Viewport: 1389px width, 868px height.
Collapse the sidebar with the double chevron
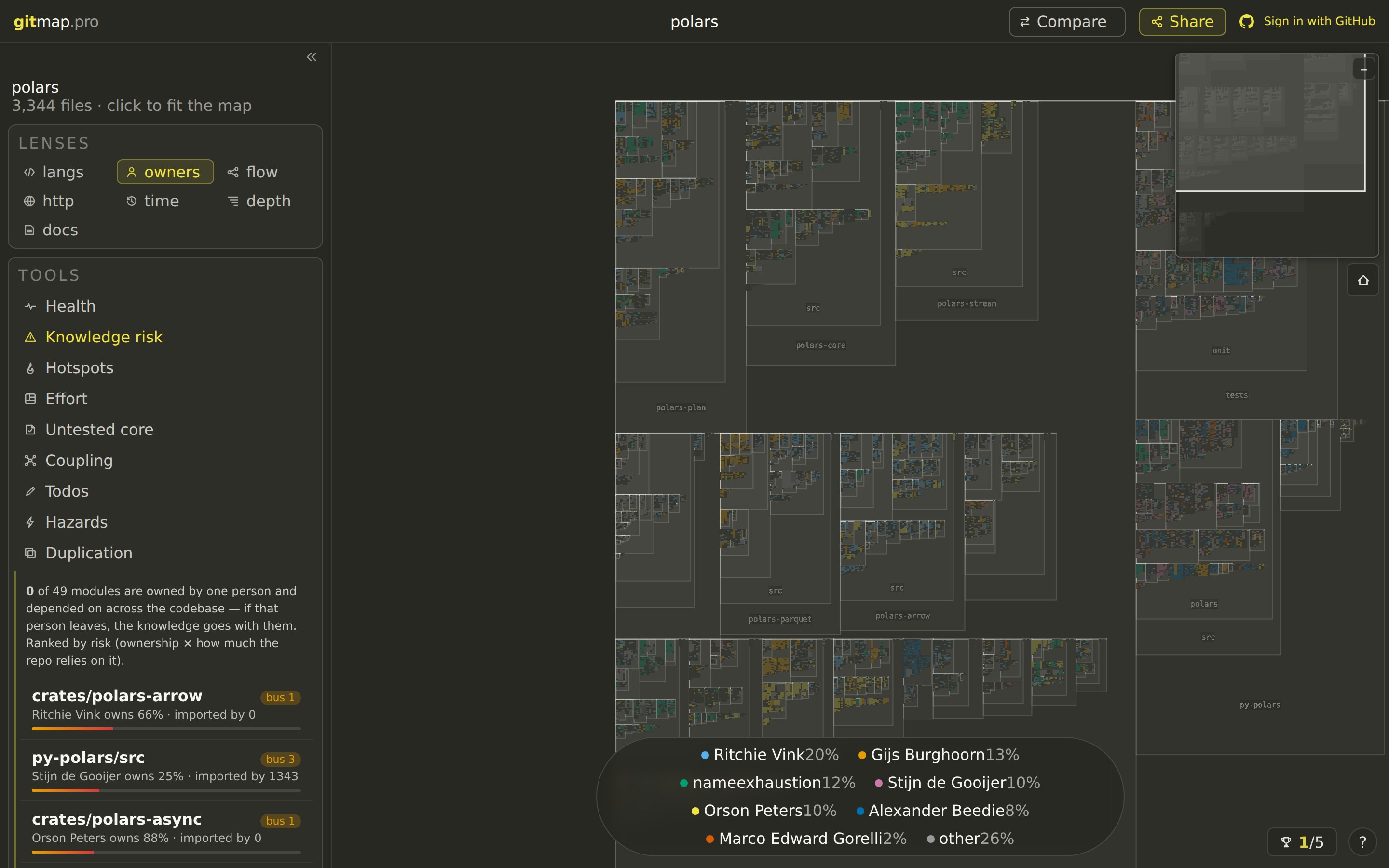312,57
